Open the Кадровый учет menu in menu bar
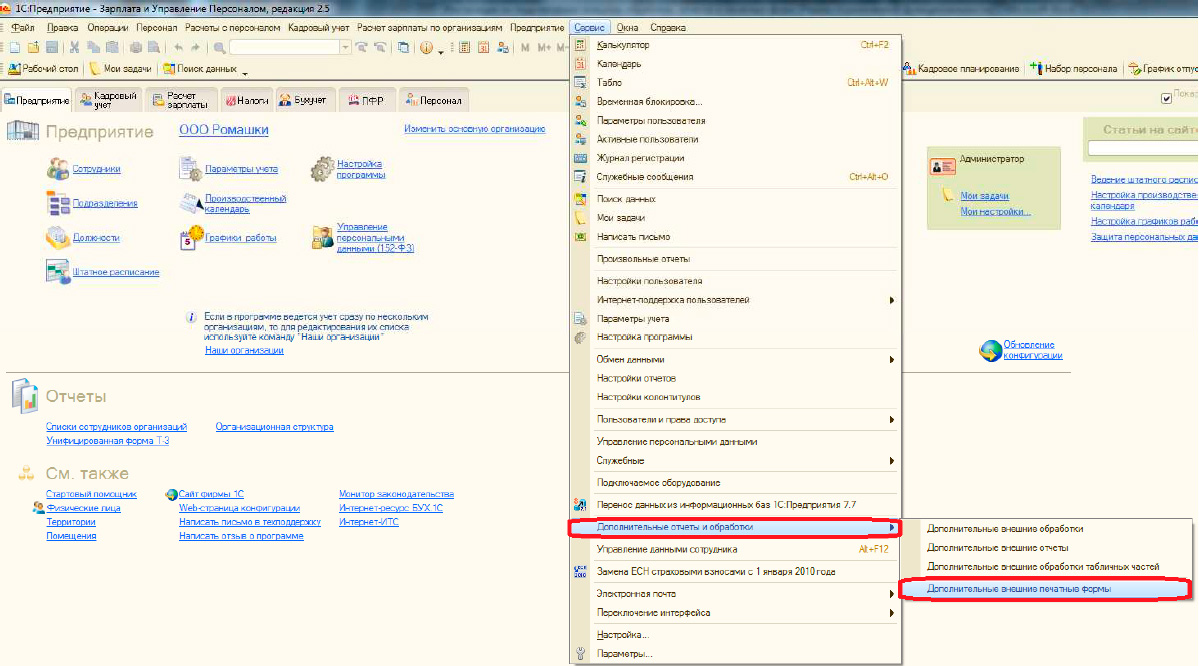The width and height of the screenshot is (1199, 666). pyautogui.click(x=319, y=28)
